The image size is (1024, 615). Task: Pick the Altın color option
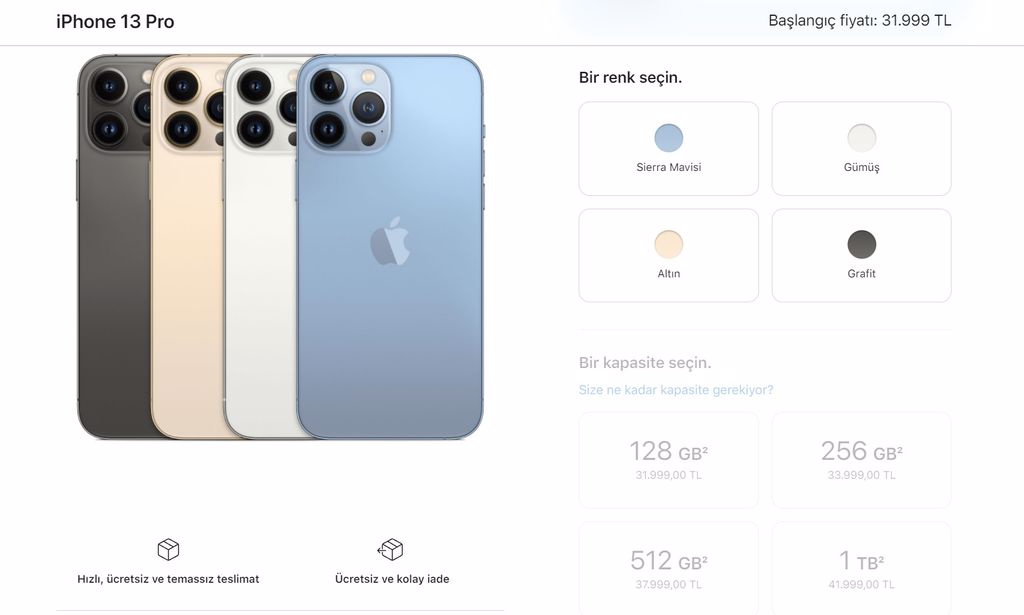669,255
